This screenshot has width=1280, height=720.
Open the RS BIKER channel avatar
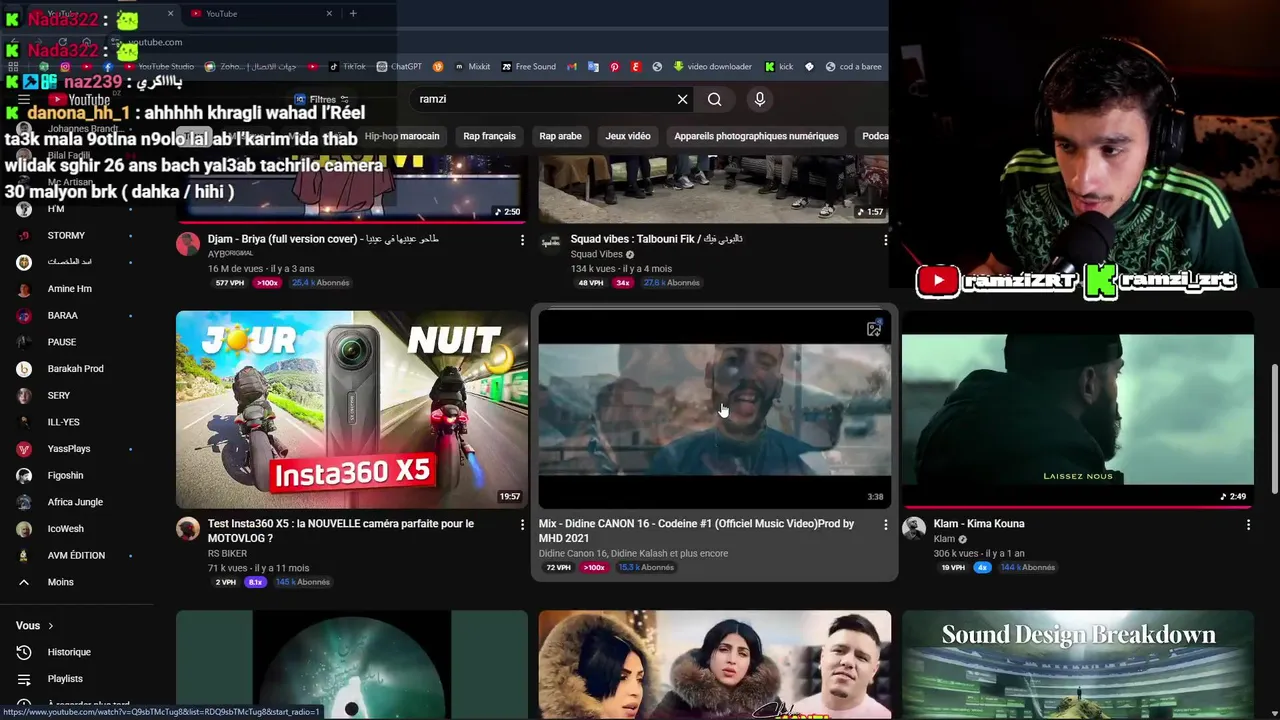tap(188, 529)
